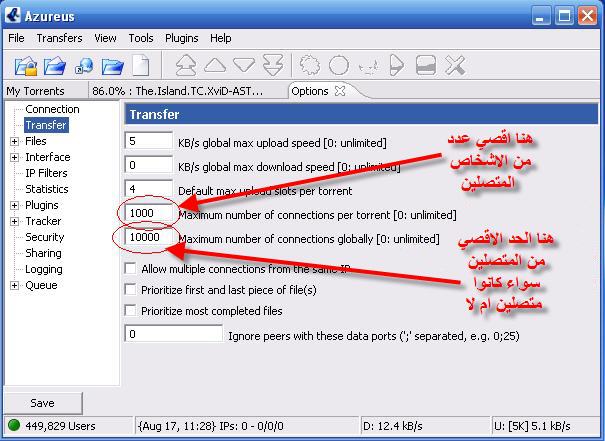The image size is (605, 441).
Task: Click the open folder toolbar icon
Action: (x=54, y=66)
